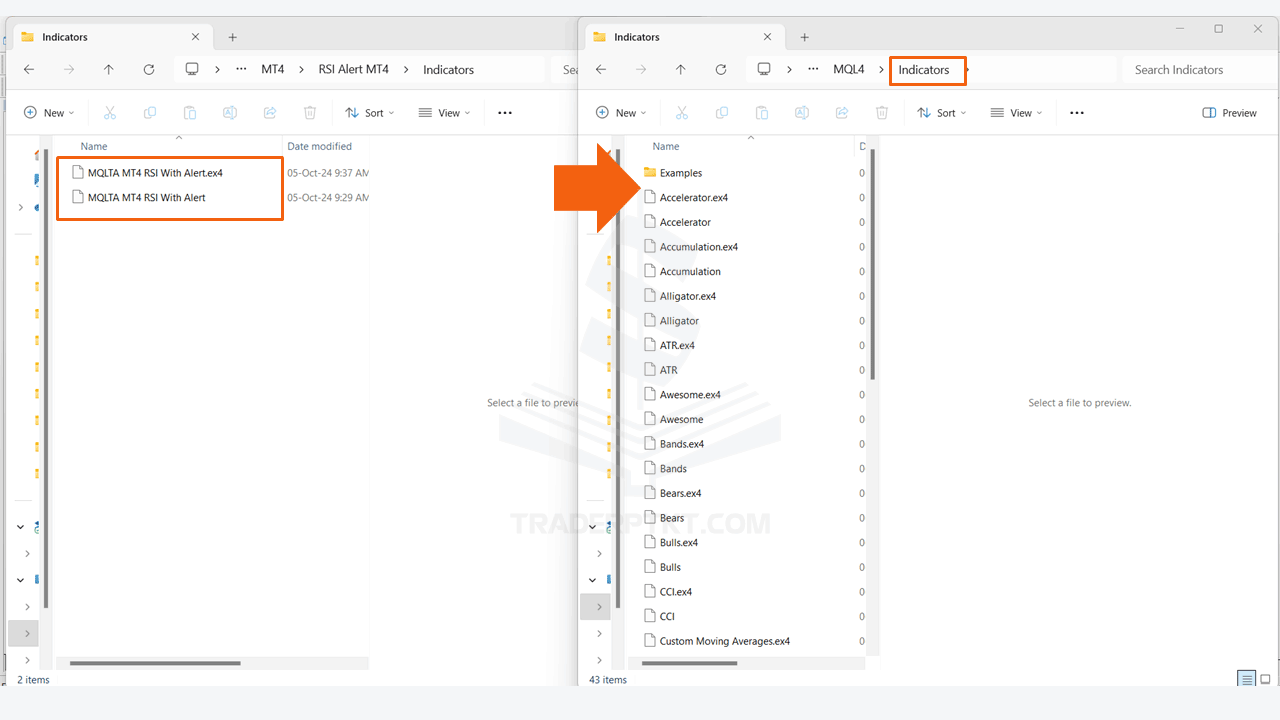
Task: Click RSI Alert MT4 breadcrumb
Action: point(354,70)
